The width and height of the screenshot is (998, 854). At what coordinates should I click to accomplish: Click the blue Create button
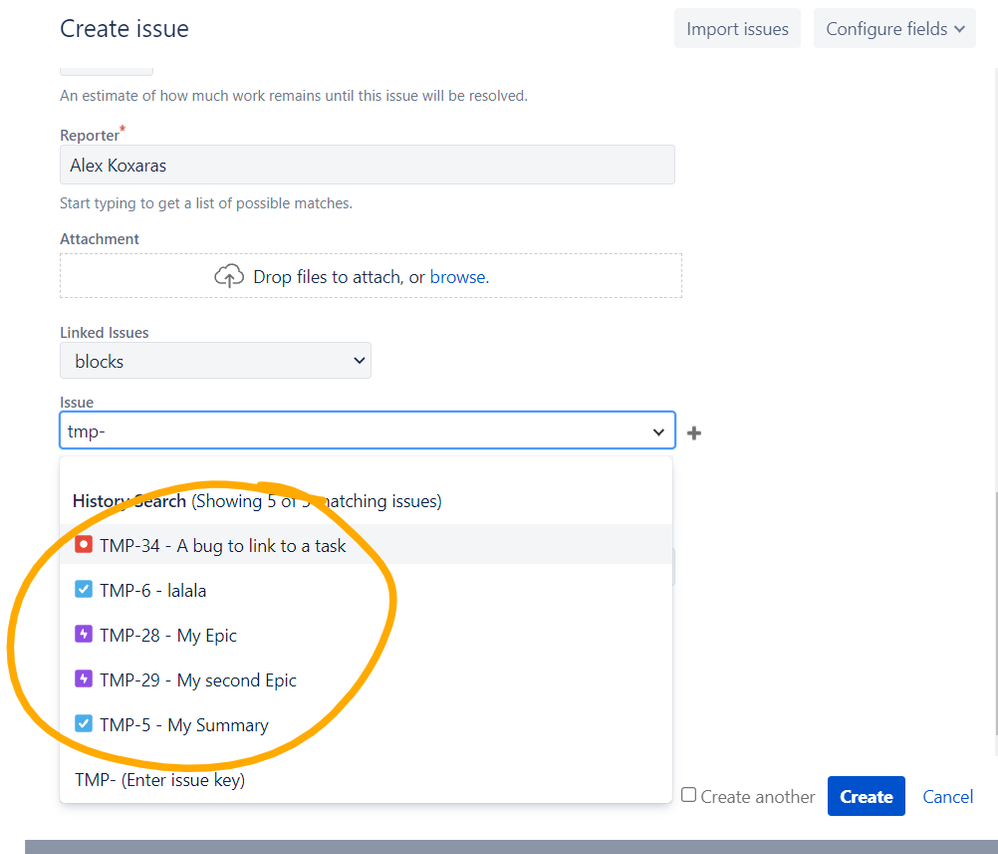pyautogui.click(x=866, y=796)
